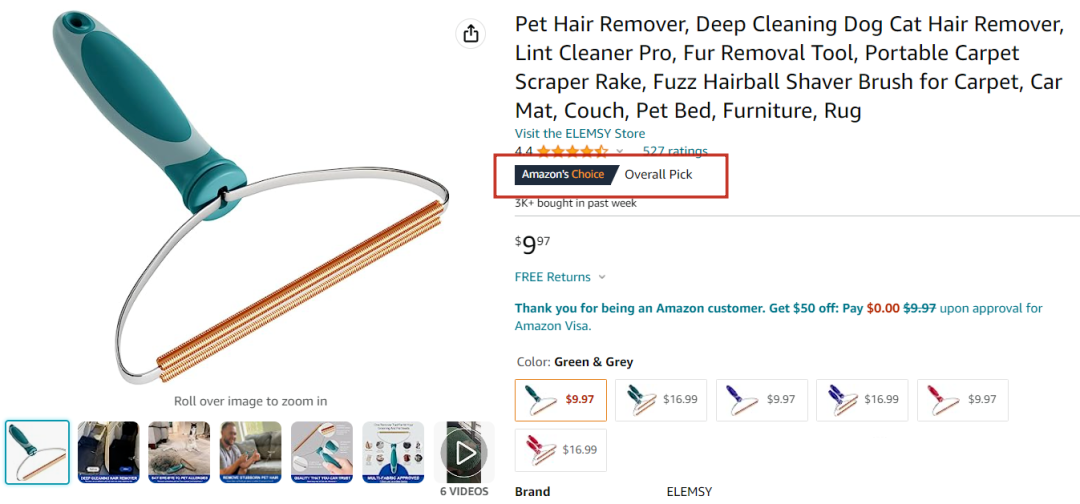Screen dimensions: 1080x504
Task: View the Multi-Fabric Approved thumbnail
Action: (x=392, y=453)
